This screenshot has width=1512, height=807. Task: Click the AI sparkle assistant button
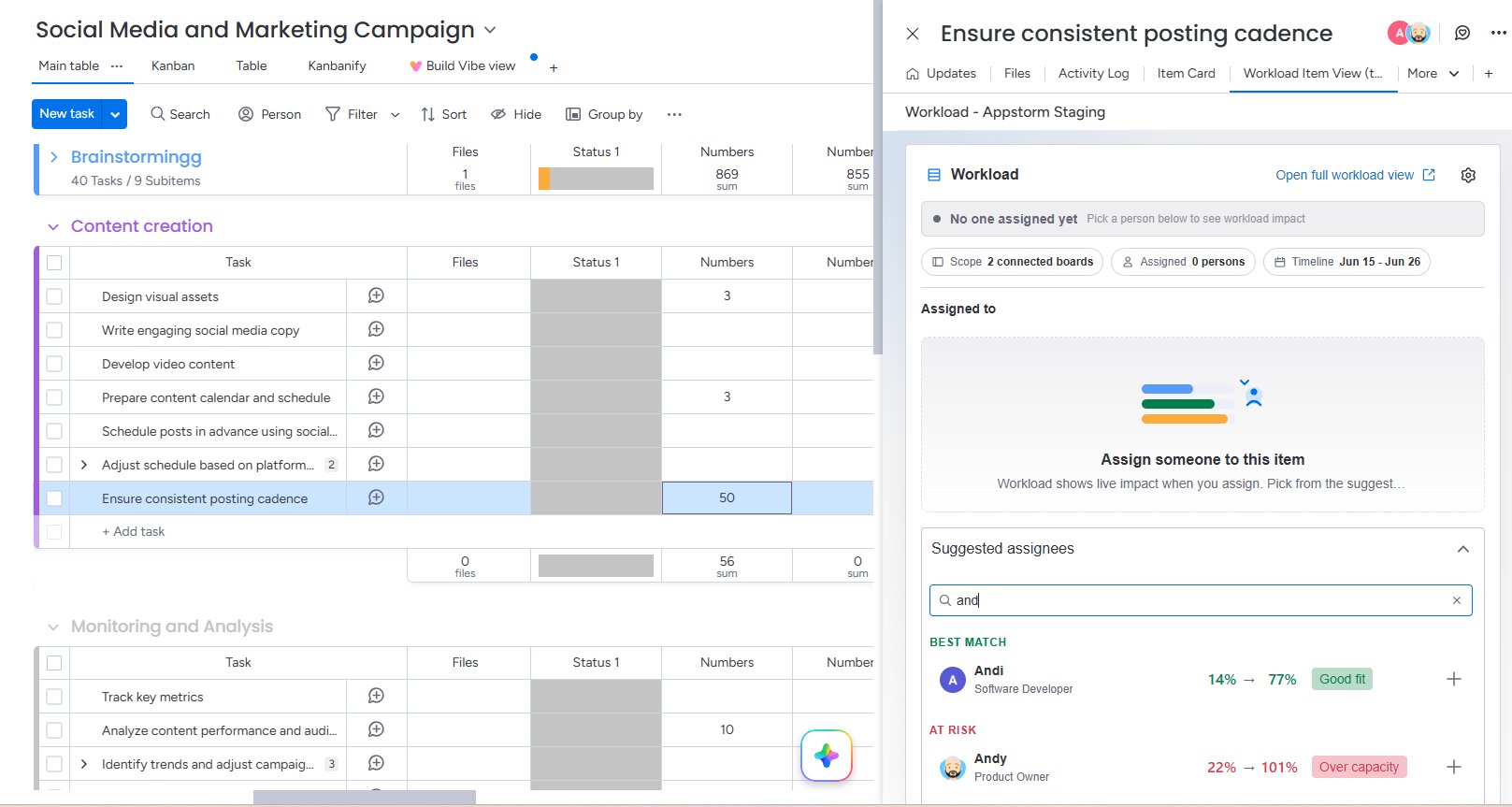click(827, 756)
